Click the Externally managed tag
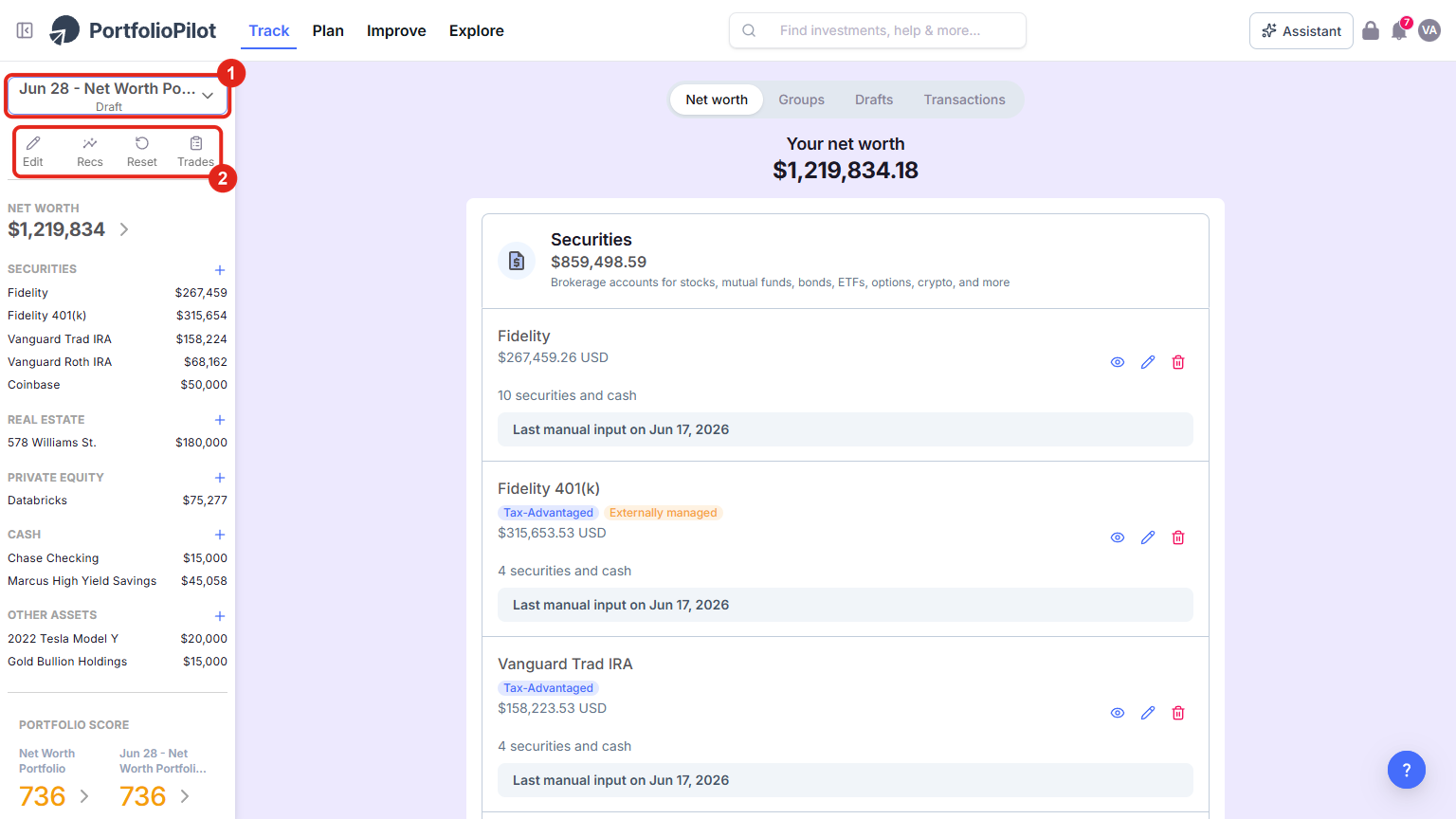Image resolution: width=1456 pixels, height=819 pixels. (664, 513)
